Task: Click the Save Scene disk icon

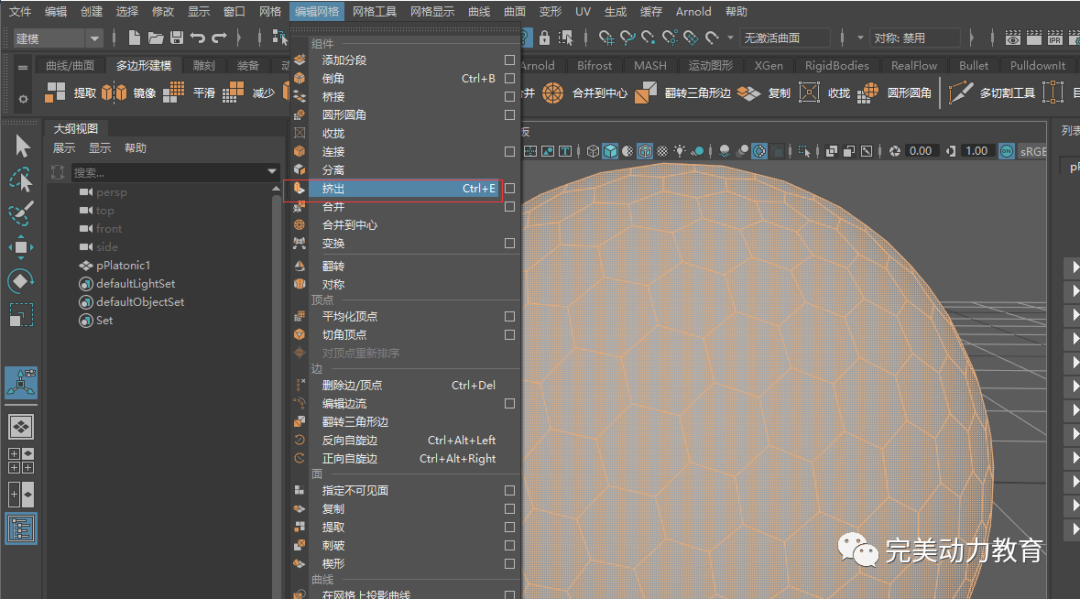Action: point(176,38)
